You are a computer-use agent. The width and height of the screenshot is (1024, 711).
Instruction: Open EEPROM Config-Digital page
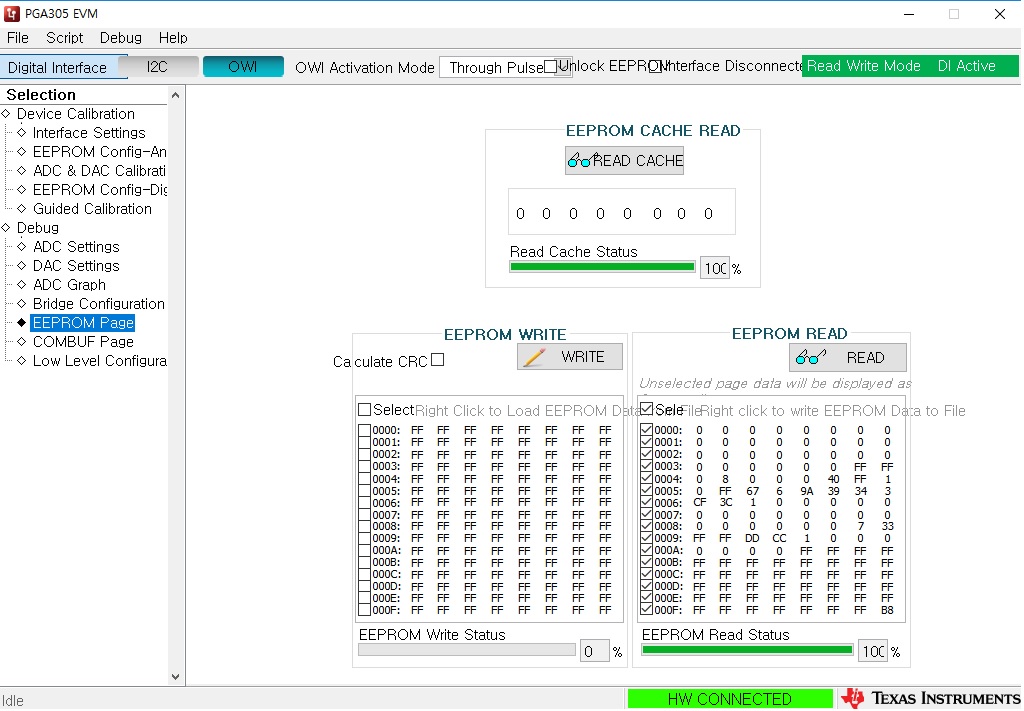click(99, 189)
